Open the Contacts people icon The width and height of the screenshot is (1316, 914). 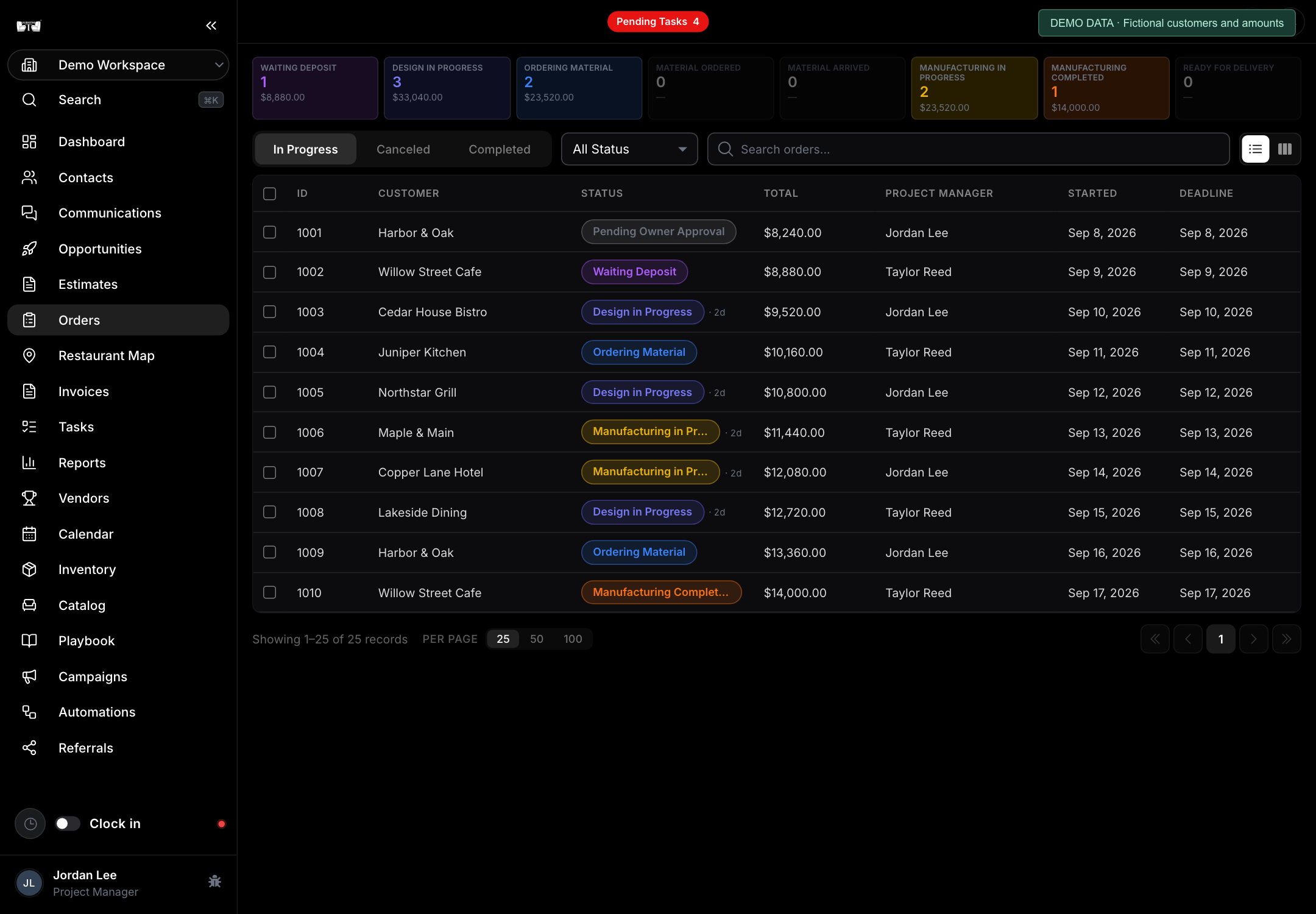(29, 177)
